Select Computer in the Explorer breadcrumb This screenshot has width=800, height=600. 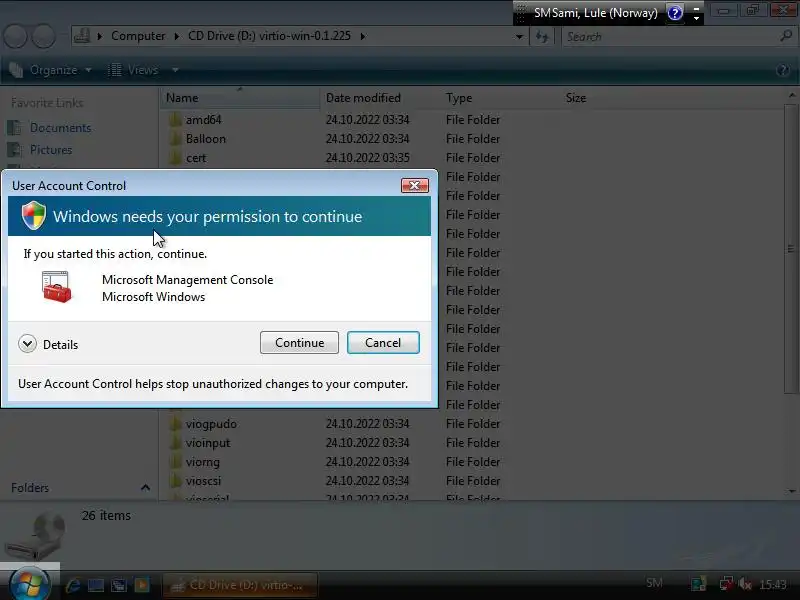click(138, 36)
